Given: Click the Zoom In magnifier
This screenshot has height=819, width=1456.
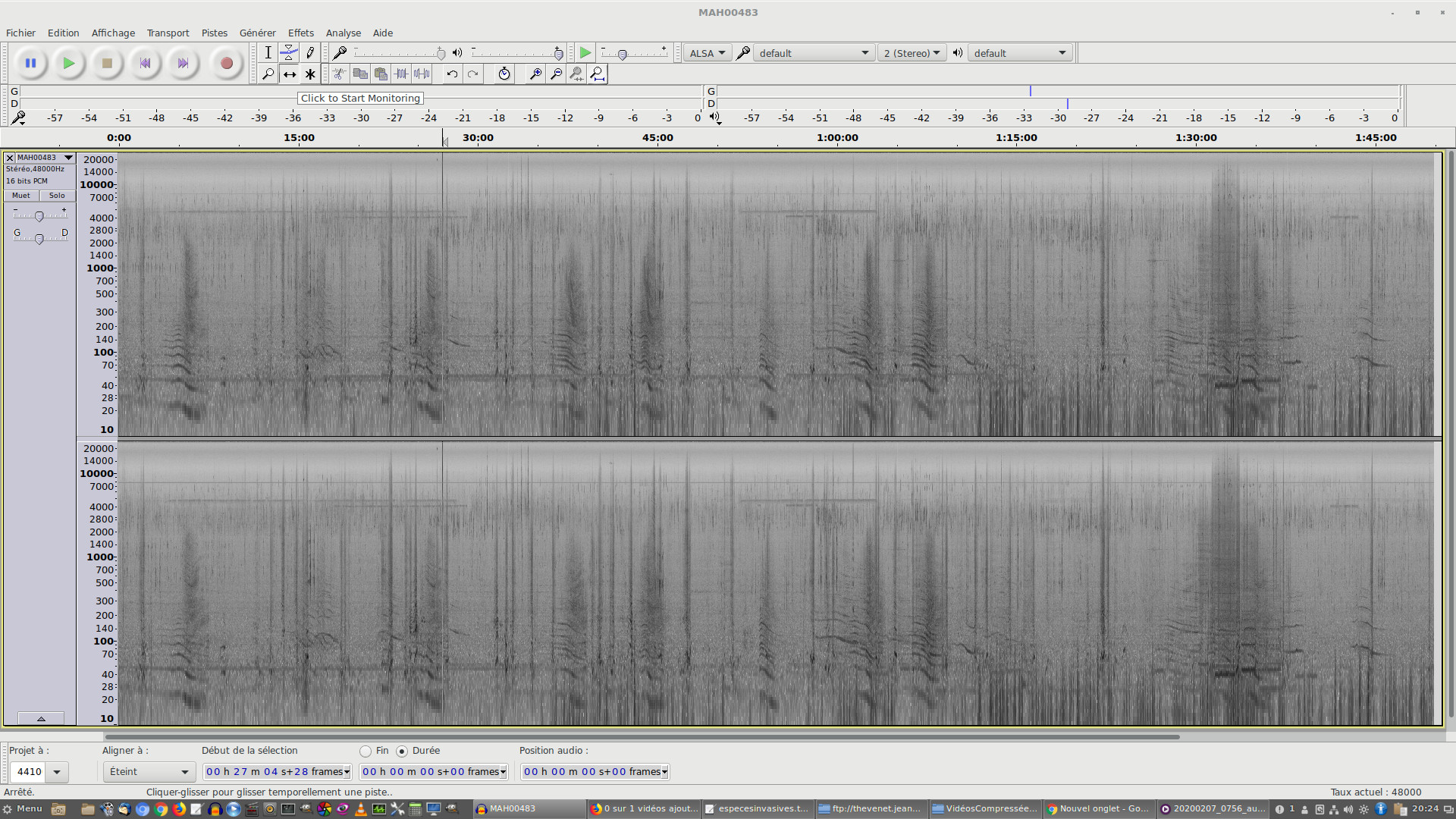Looking at the screenshot, I should pos(535,74).
